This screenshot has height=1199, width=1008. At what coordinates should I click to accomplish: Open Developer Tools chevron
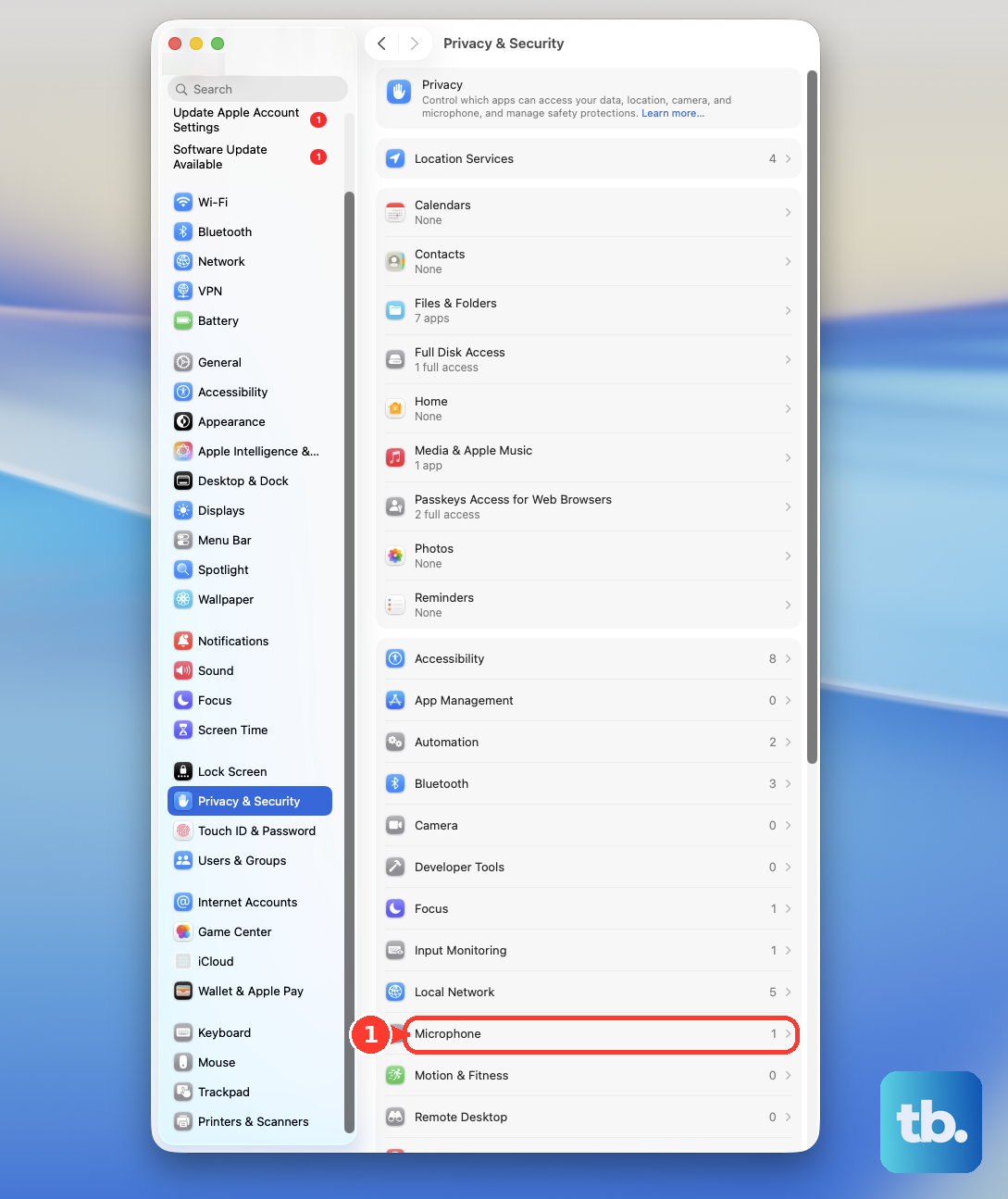coord(788,867)
